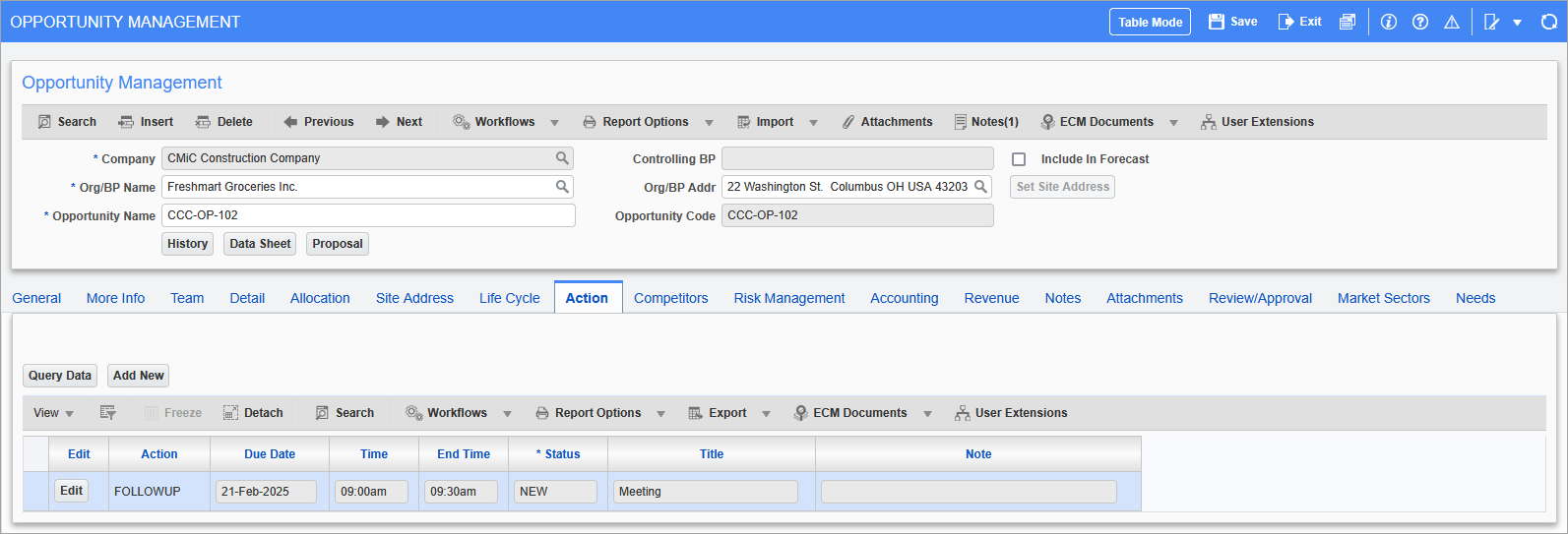The image size is (1568, 534).
Task: Click the refresh icon at top right
Action: [x=1548, y=22]
